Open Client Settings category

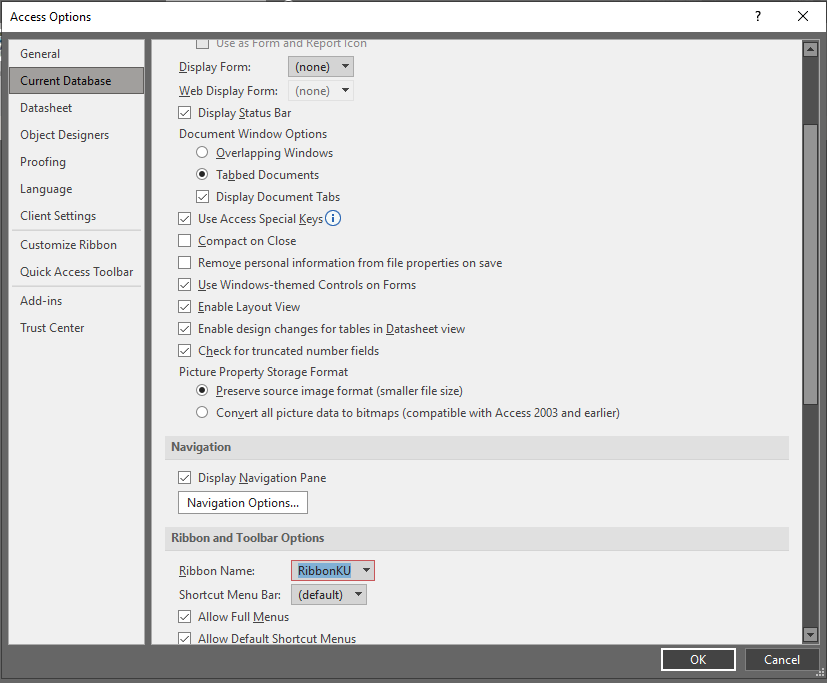[x=76, y=216]
